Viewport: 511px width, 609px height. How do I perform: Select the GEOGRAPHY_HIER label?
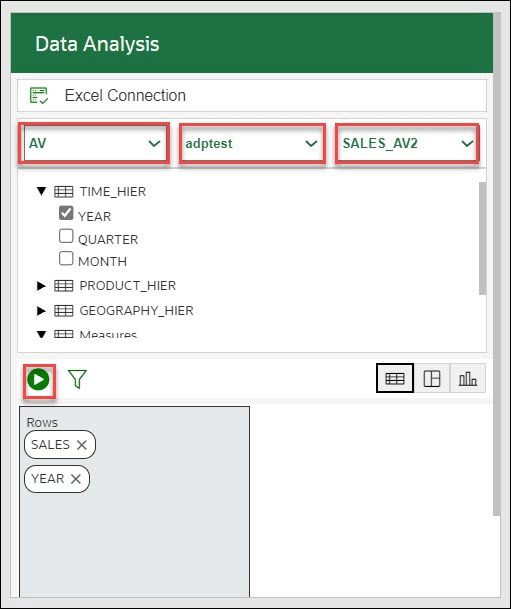136,311
